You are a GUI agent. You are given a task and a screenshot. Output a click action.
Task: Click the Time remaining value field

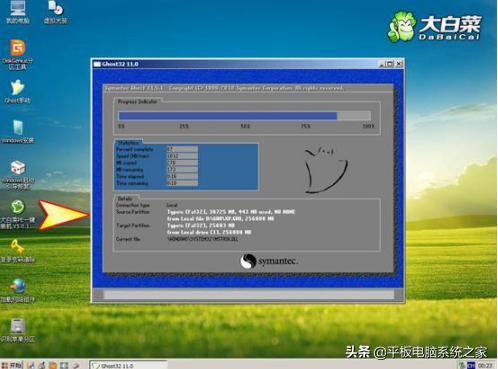point(182,183)
